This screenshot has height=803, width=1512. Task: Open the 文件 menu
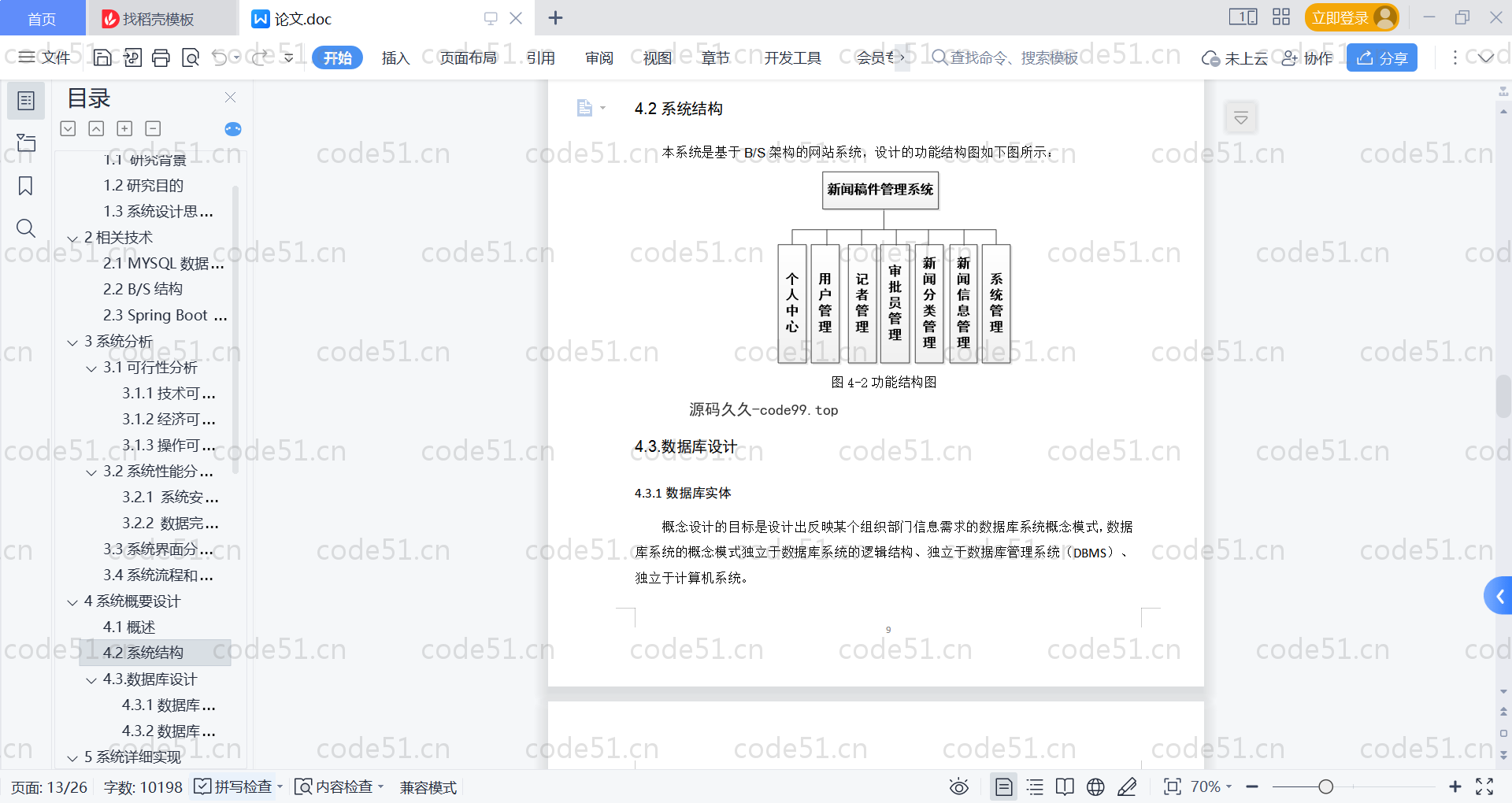(x=45, y=57)
